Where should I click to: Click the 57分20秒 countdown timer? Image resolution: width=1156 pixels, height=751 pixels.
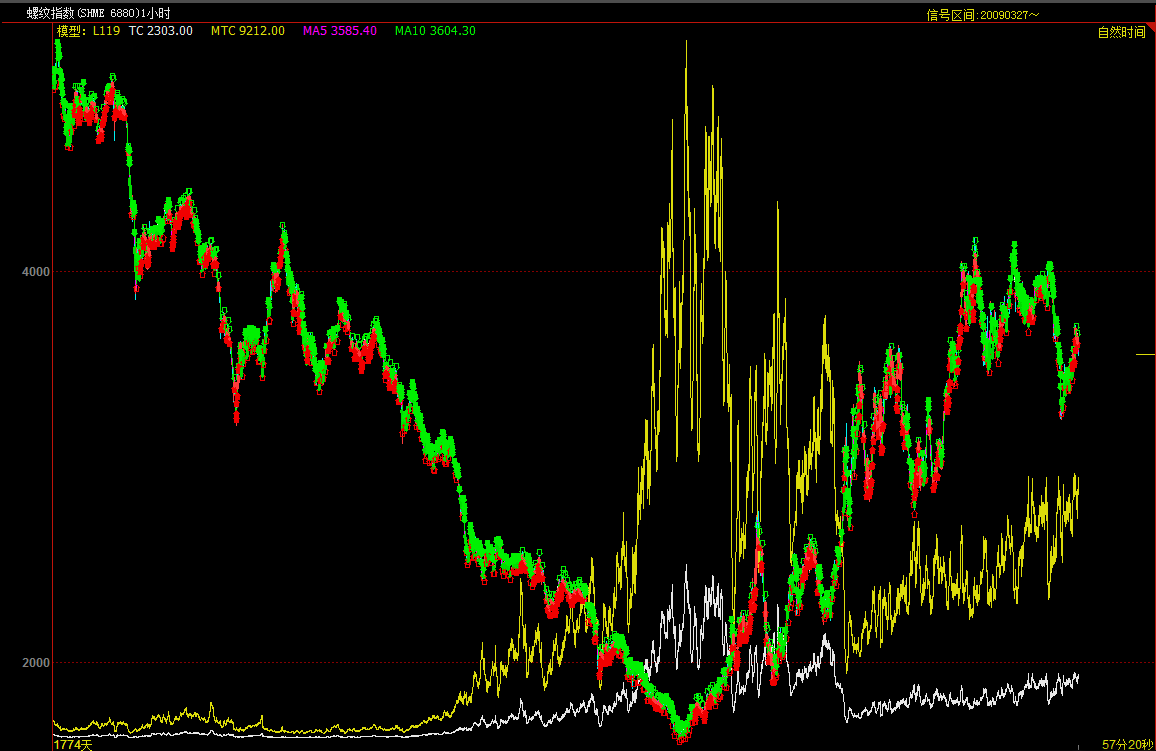tap(1128, 744)
